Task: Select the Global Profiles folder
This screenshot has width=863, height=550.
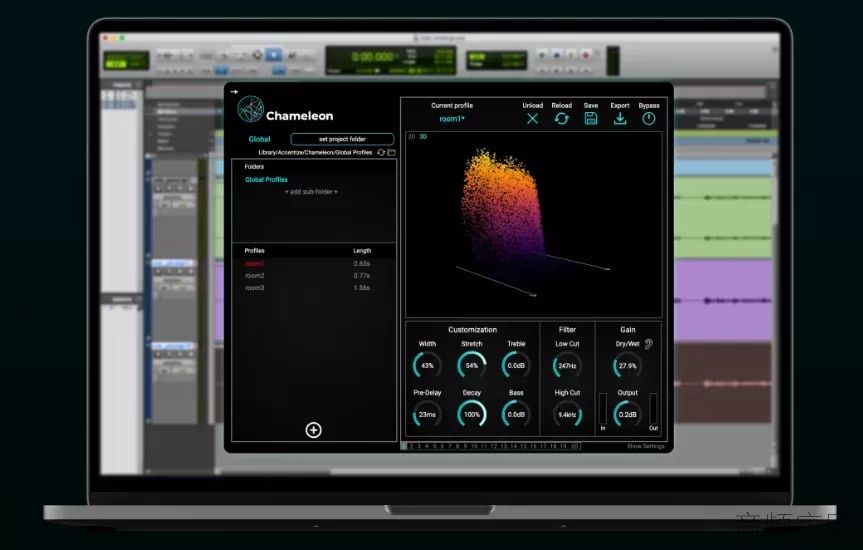Action: (x=266, y=179)
